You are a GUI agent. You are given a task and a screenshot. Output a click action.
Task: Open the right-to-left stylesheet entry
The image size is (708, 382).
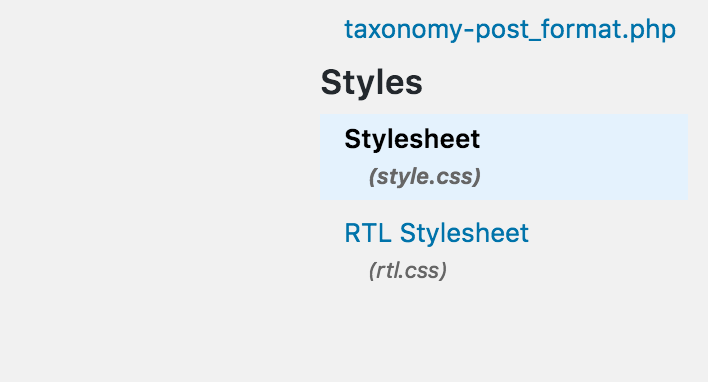point(436,233)
